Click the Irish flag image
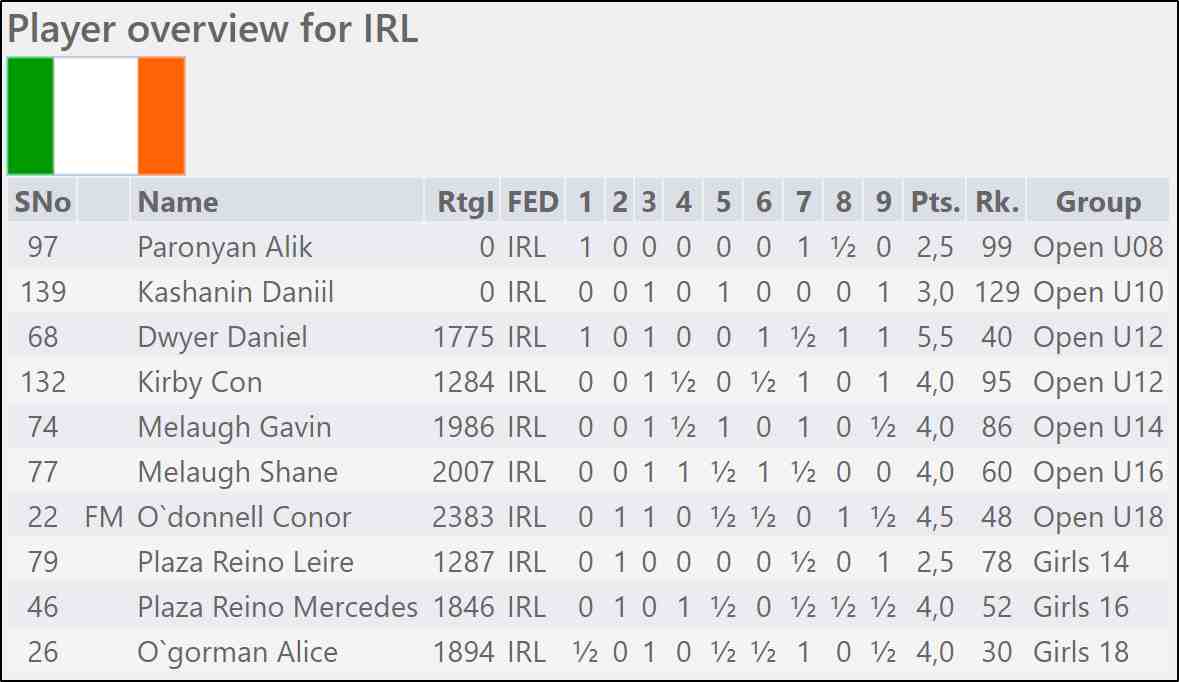 click(96, 116)
